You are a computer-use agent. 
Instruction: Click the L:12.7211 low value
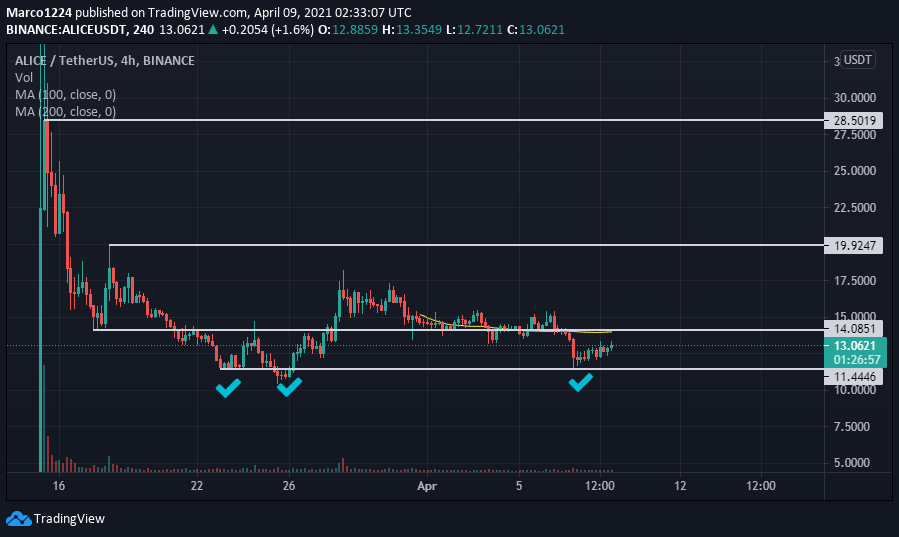474,29
